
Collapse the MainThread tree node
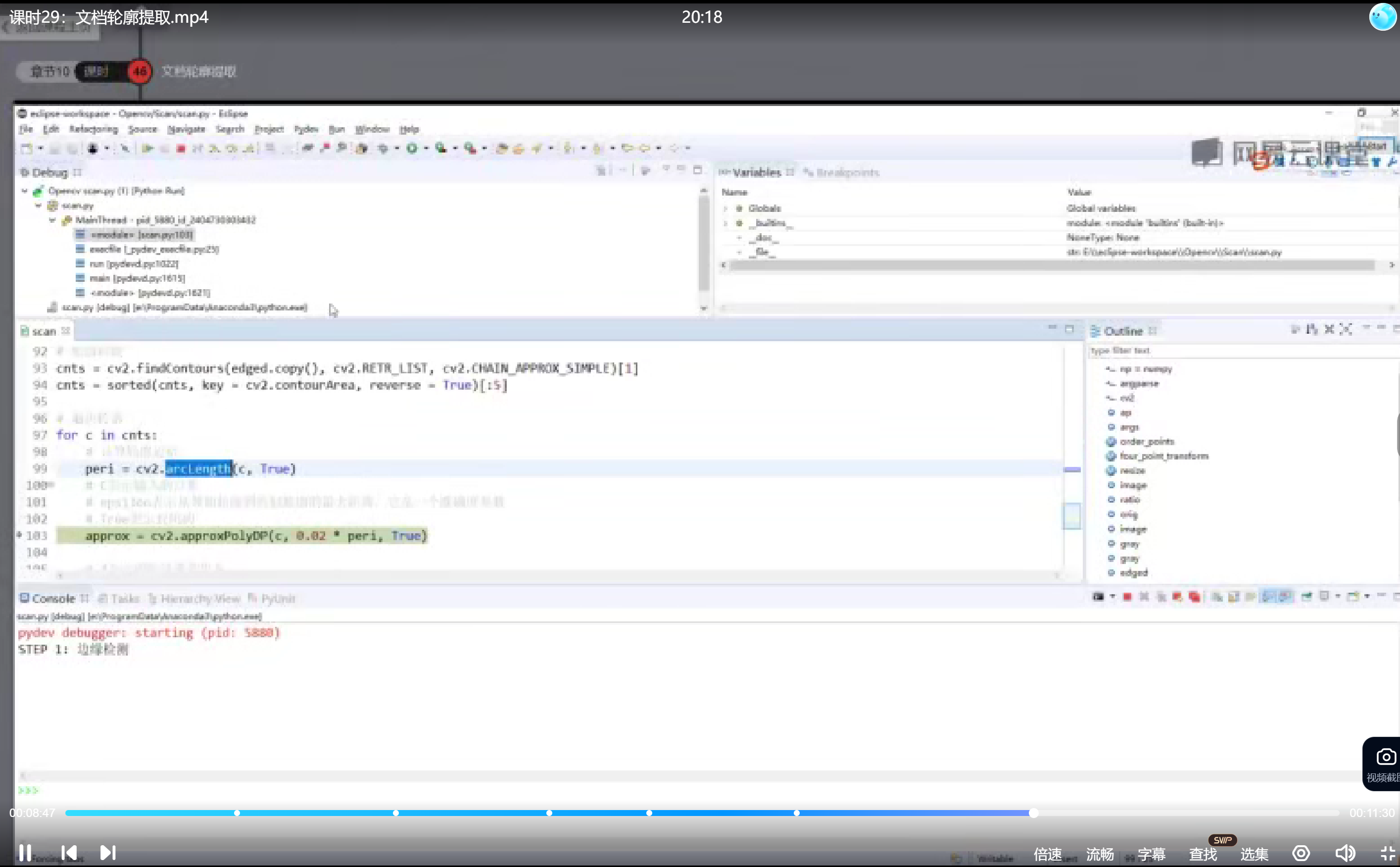(x=52, y=220)
